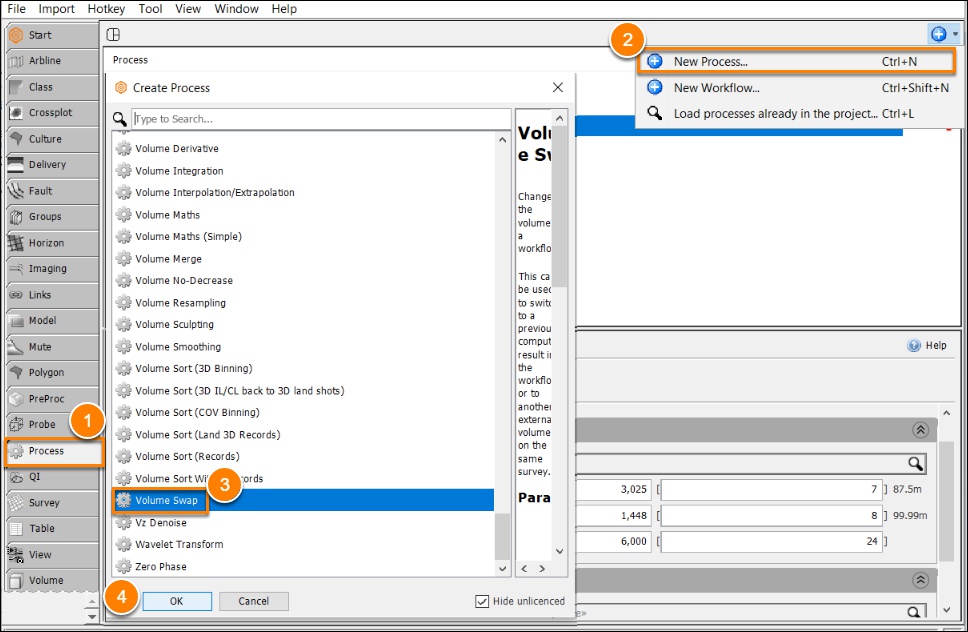Select the Fault tab icon

click(x=16, y=191)
